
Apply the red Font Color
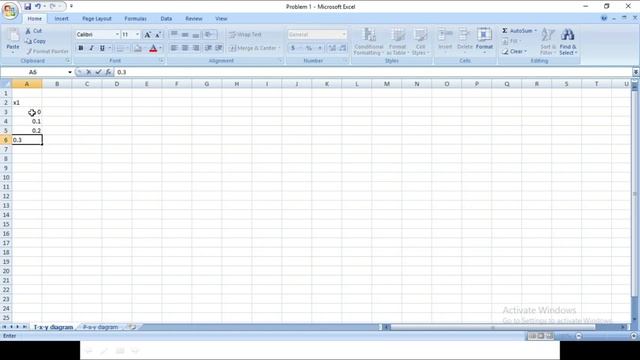pos(153,49)
